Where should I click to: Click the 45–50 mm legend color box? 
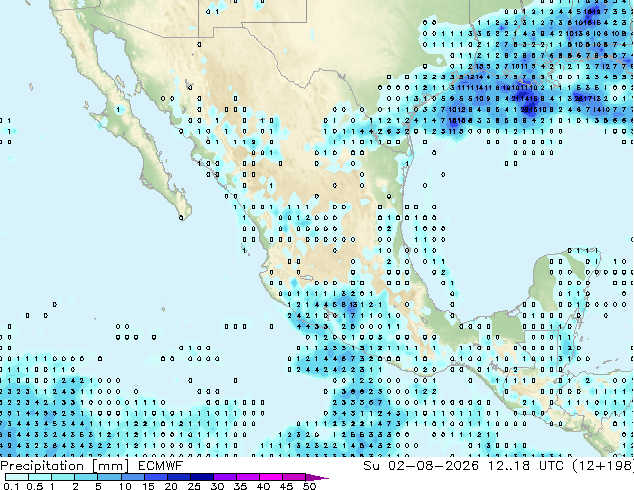click(294, 477)
